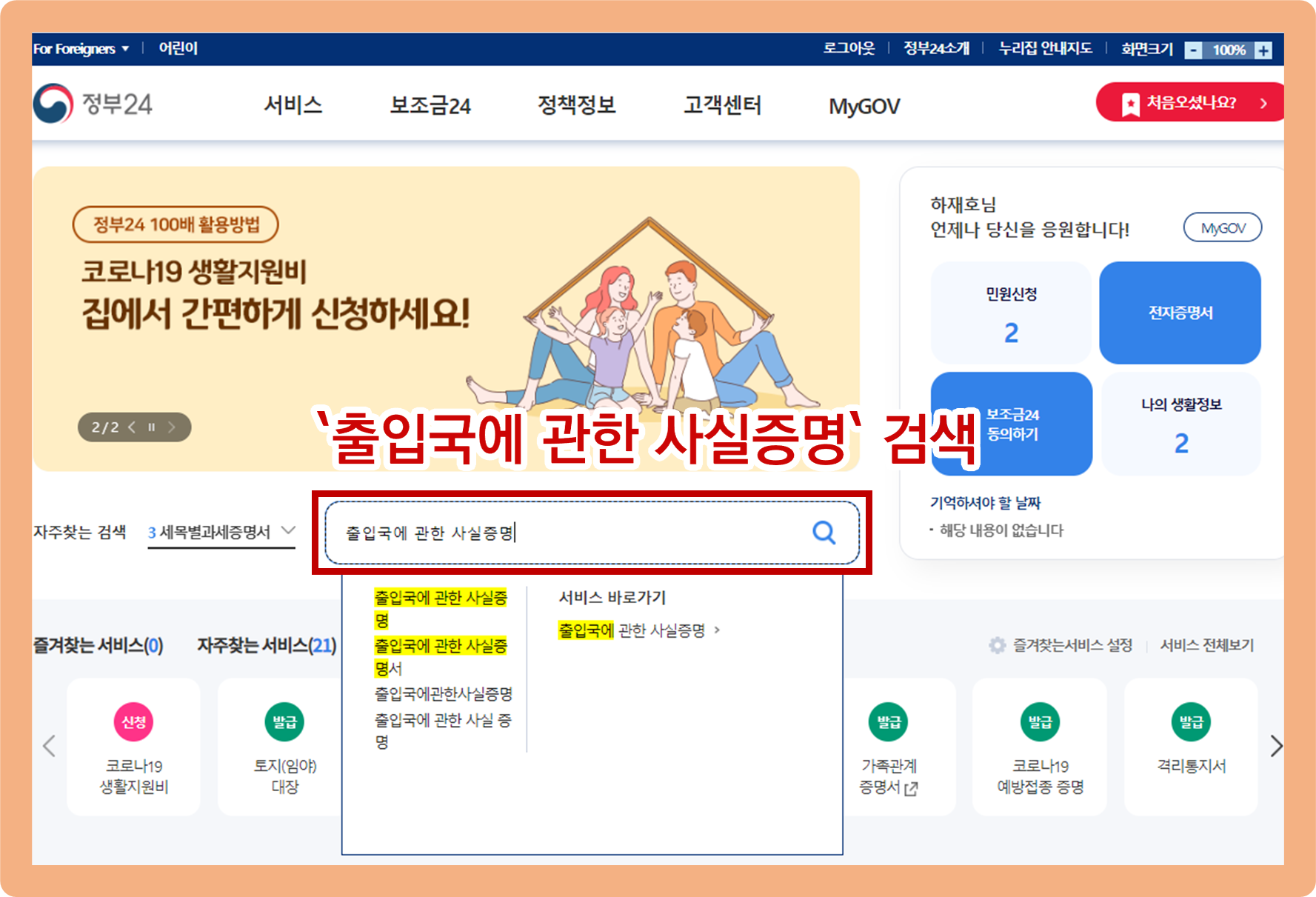Click the MyGOV pill button
1316x897 pixels.
point(1223,227)
